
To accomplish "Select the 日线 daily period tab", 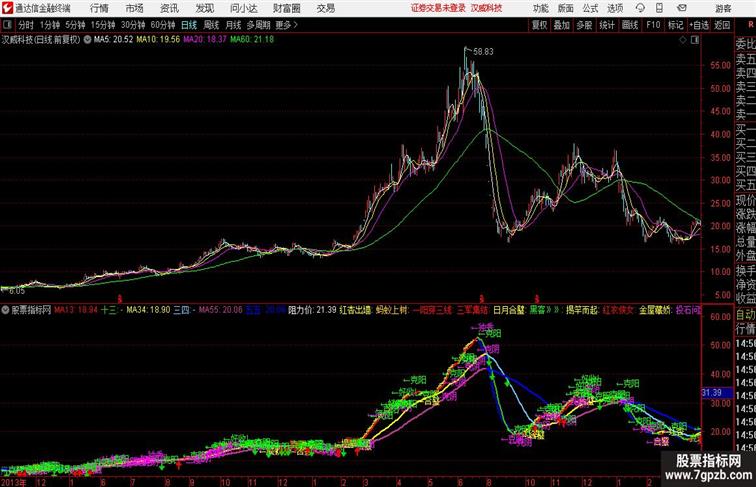I will [x=189, y=25].
